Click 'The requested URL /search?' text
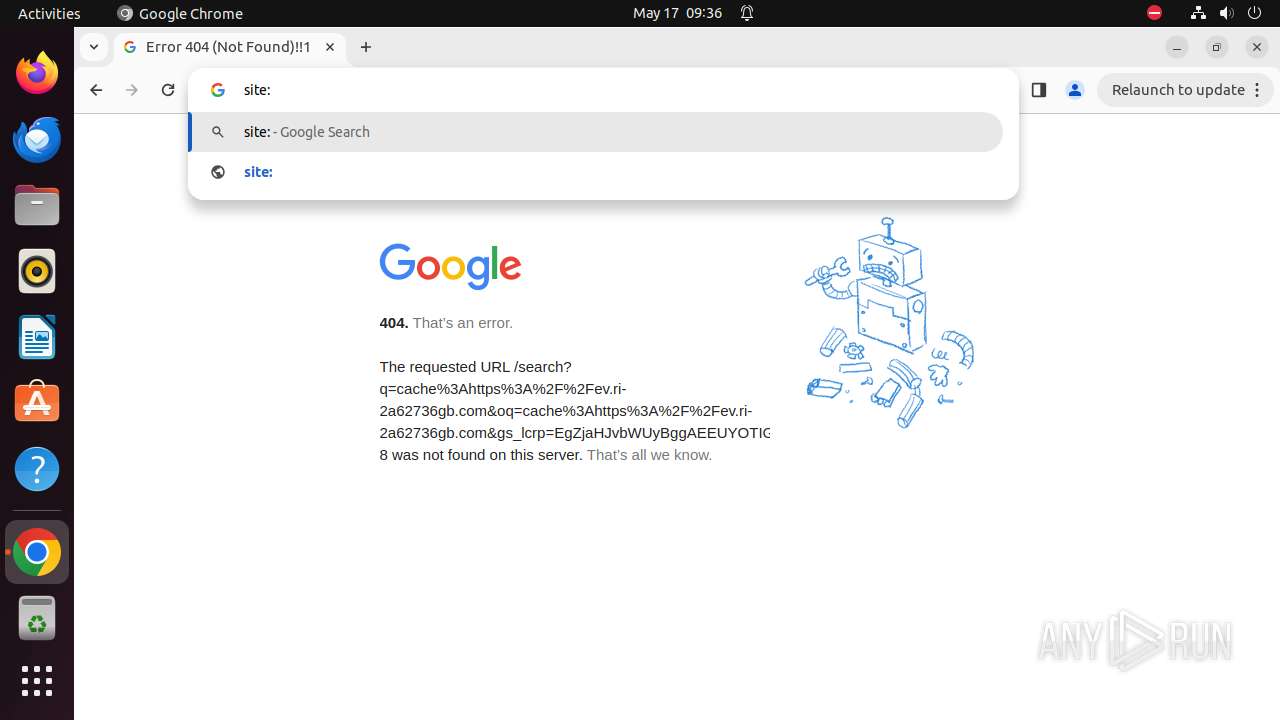Screen dimensions: 1280x720 click(475, 367)
